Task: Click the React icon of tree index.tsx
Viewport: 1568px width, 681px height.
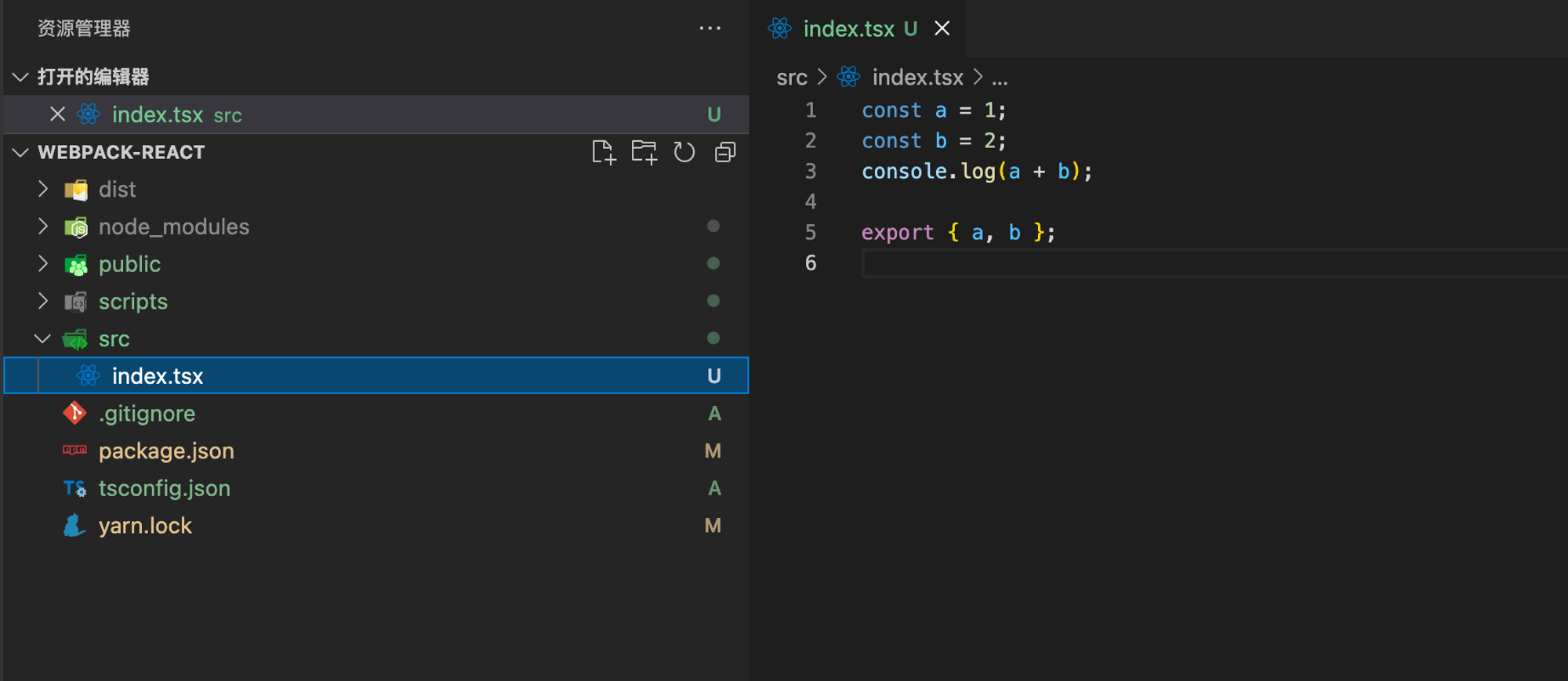Action: click(x=89, y=375)
